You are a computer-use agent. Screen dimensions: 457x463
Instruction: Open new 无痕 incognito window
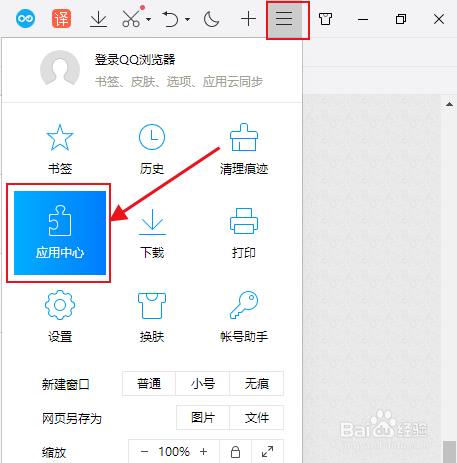[257, 384]
